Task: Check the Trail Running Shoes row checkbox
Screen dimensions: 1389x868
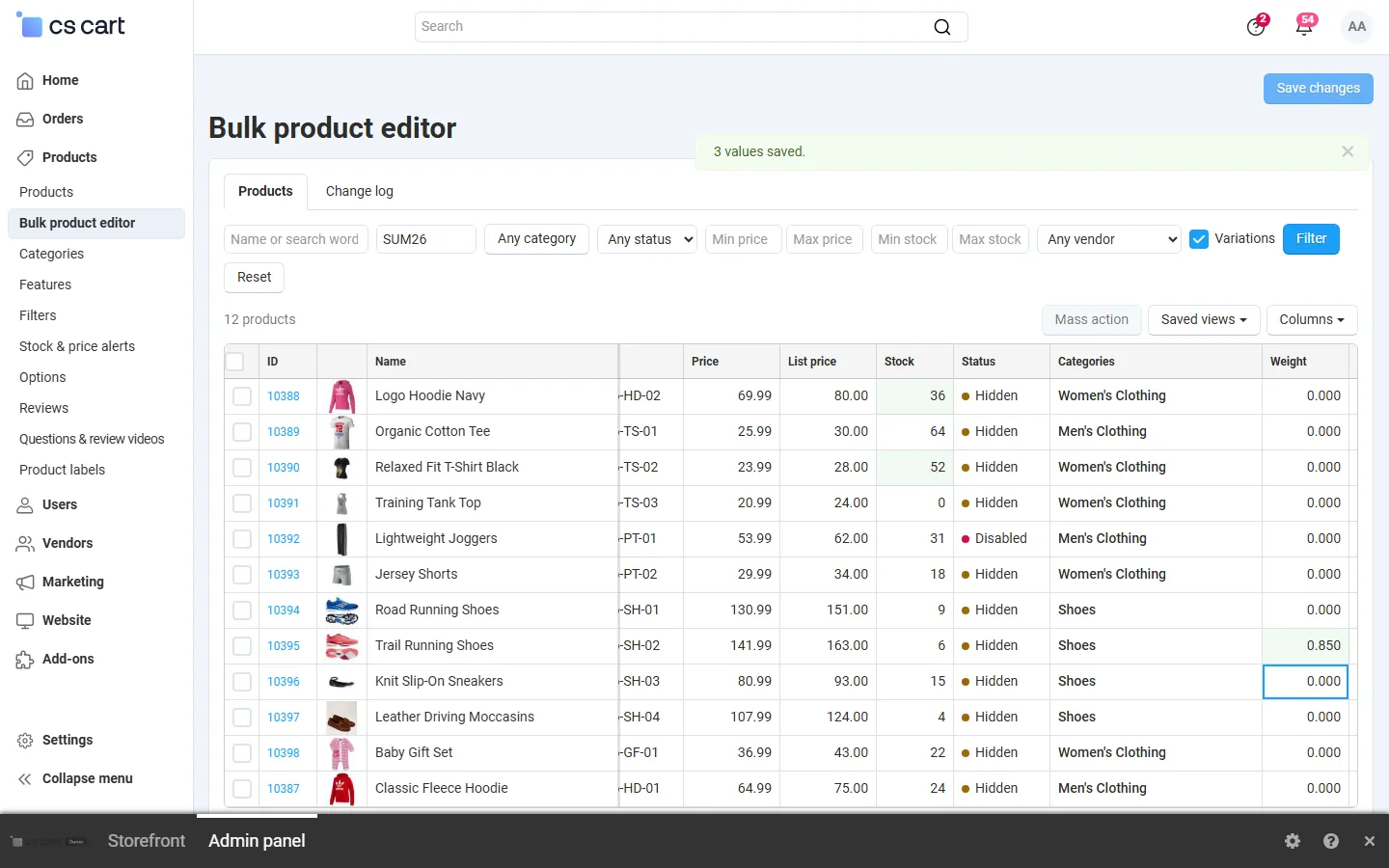Action: point(242,646)
